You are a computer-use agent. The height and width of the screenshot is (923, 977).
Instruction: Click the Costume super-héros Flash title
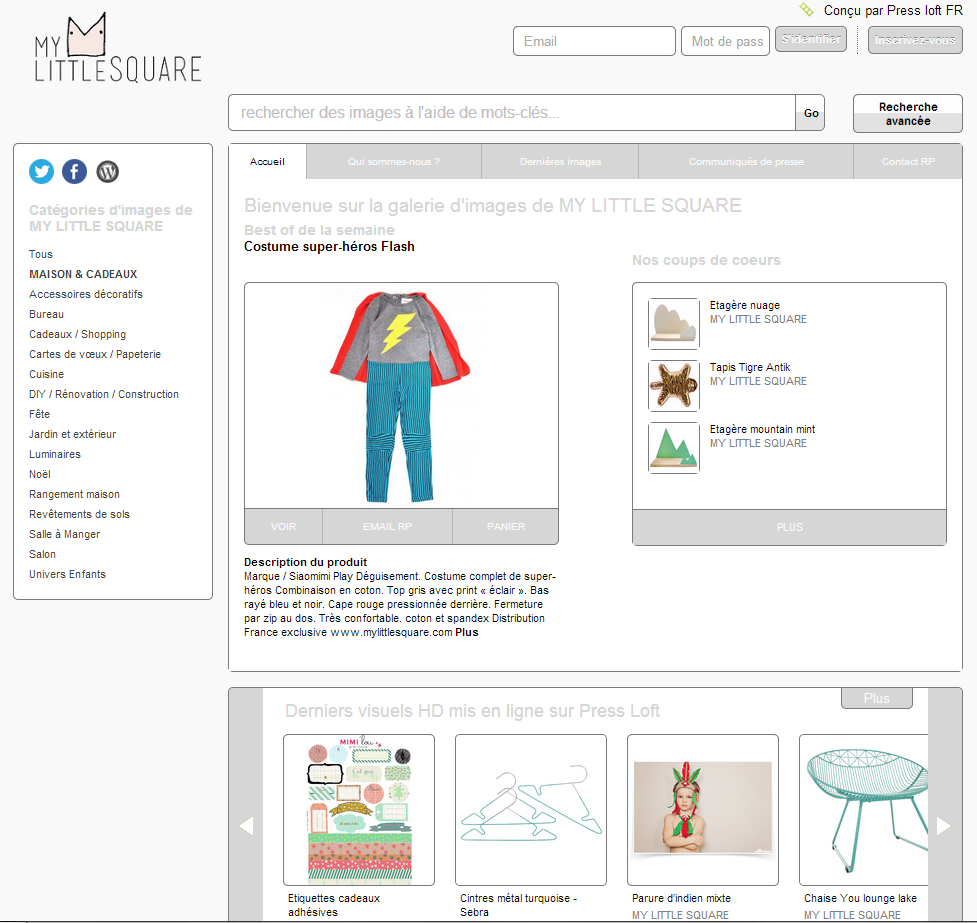point(329,246)
